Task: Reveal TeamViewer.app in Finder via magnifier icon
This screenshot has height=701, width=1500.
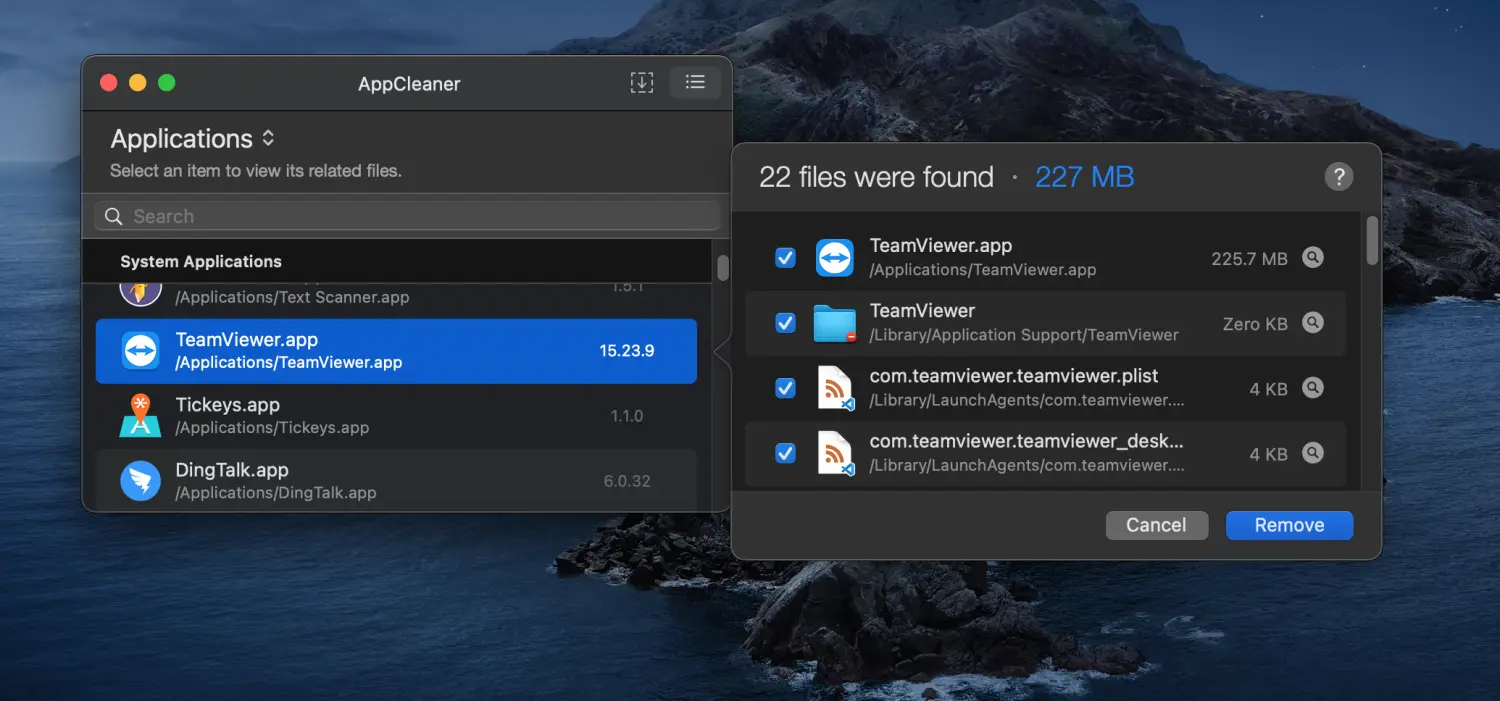Action: (1313, 258)
